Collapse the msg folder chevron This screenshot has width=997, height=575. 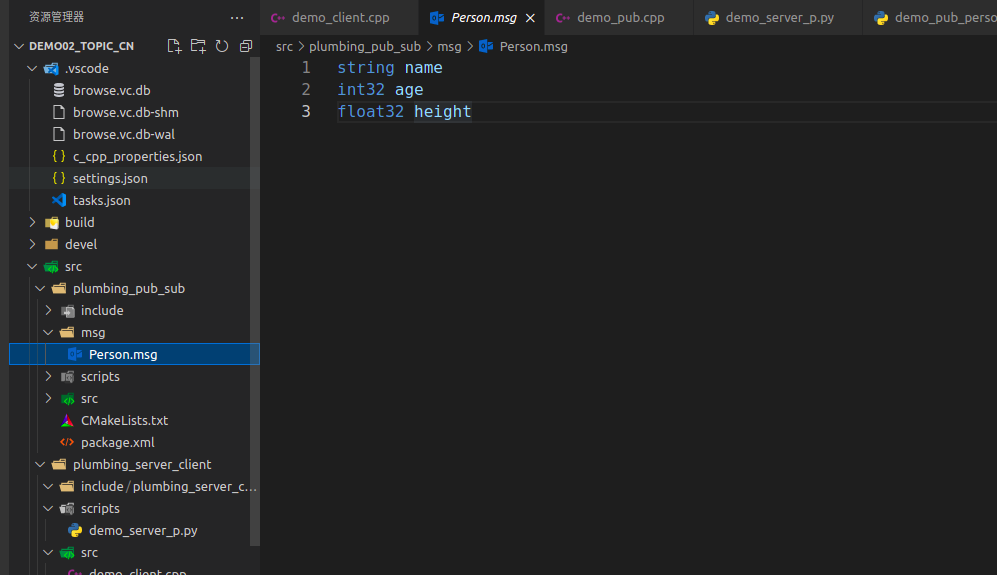click(x=48, y=332)
